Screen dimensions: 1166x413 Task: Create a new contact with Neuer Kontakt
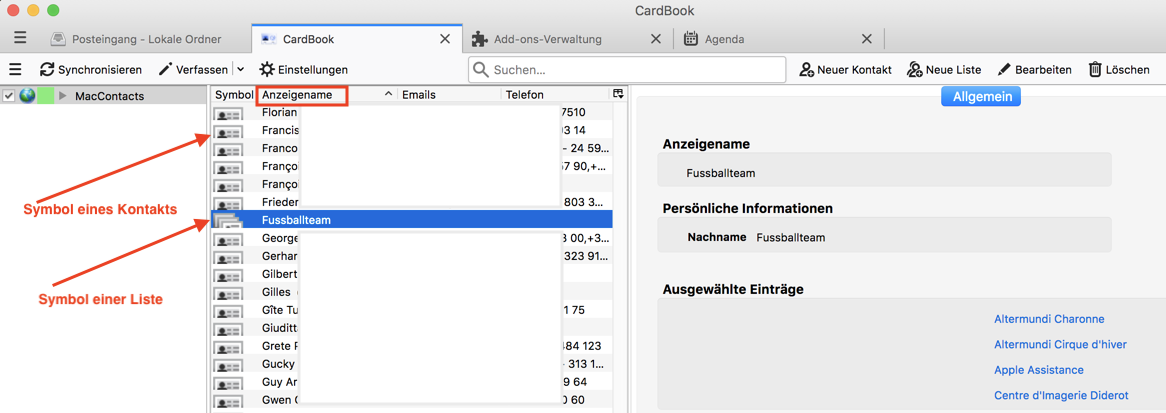pos(845,70)
